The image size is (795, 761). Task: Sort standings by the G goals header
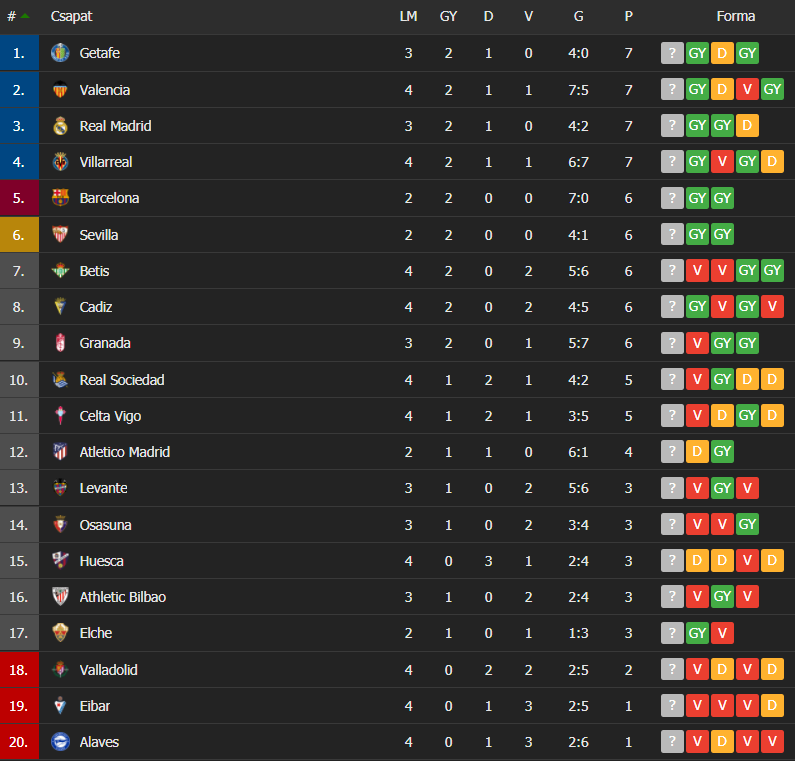point(579,16)
